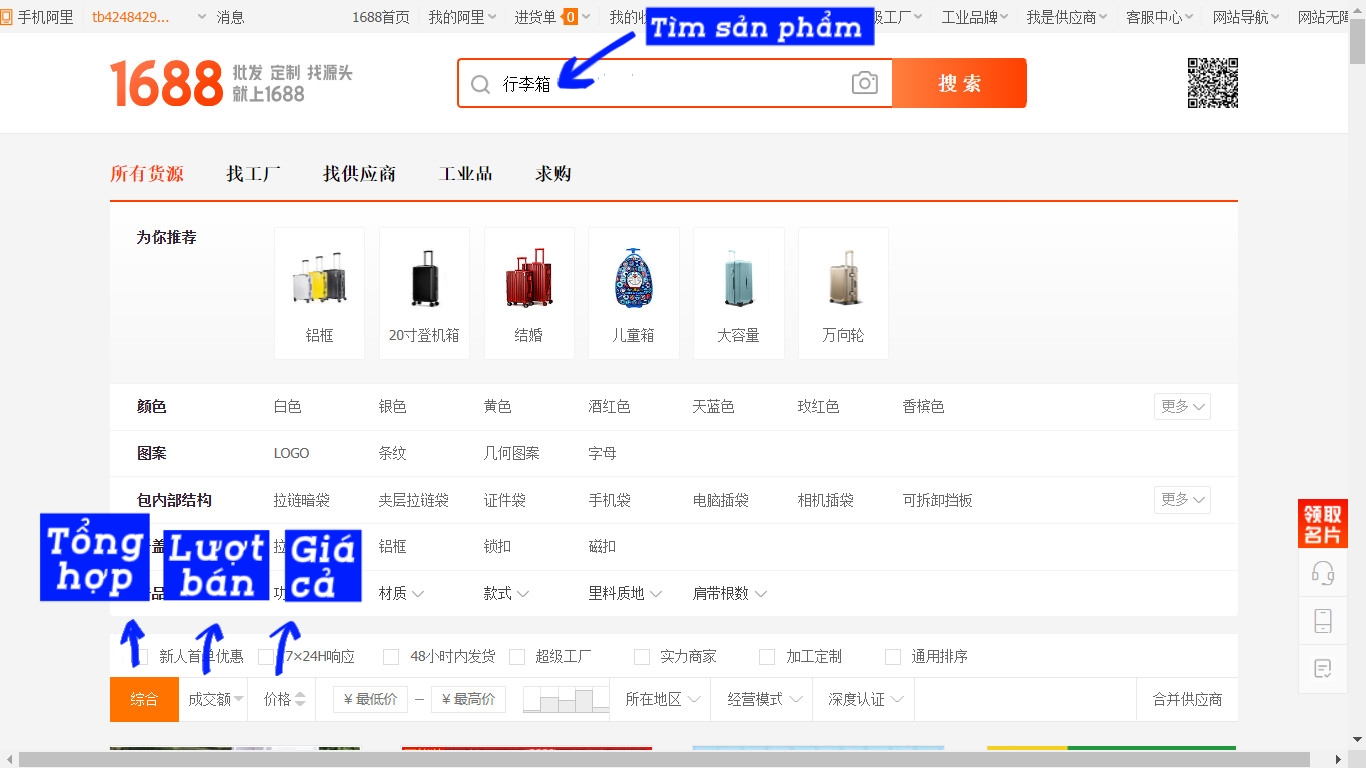This screenshot has width=1366, height=768.
Task: Sort by 价格
Action: (284, 699)
